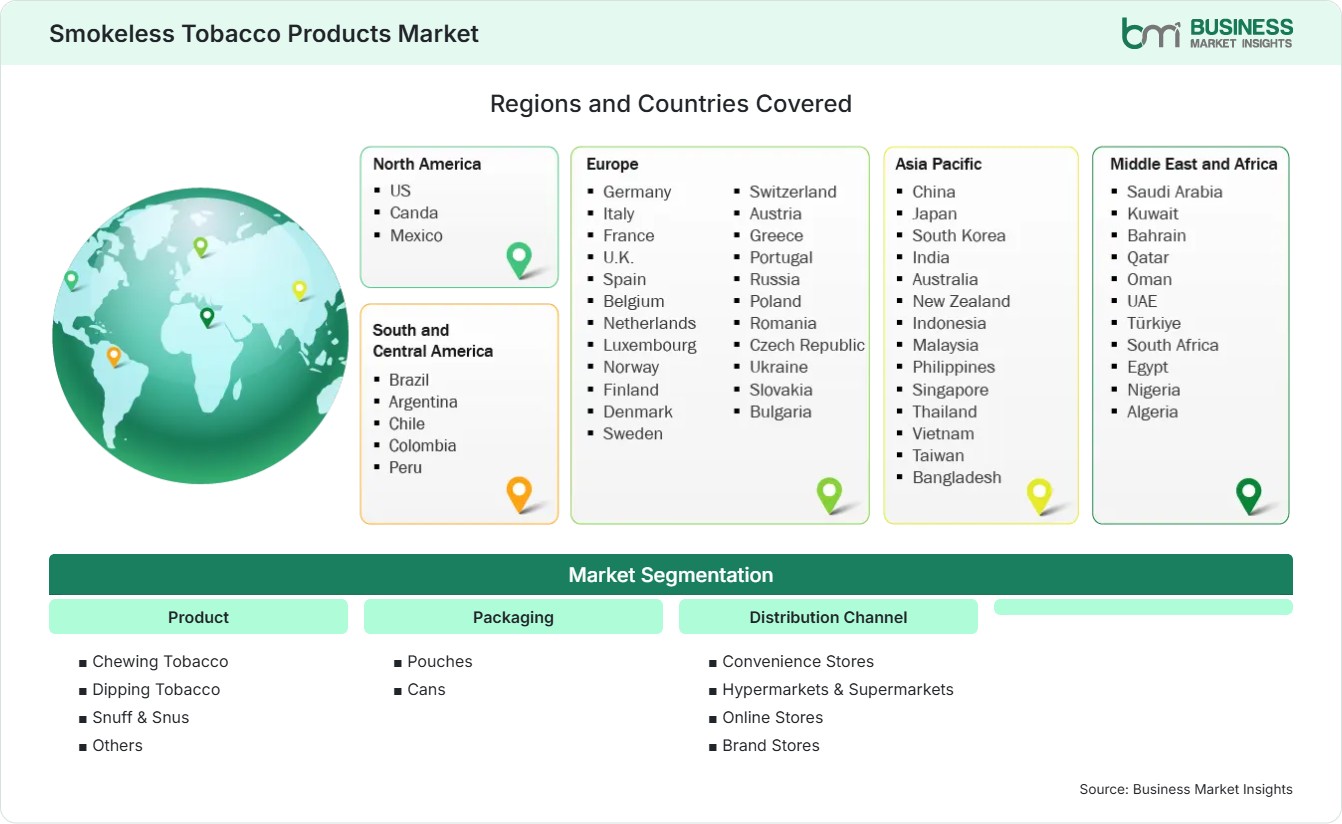Click the North America region heading

coord(427,164)
